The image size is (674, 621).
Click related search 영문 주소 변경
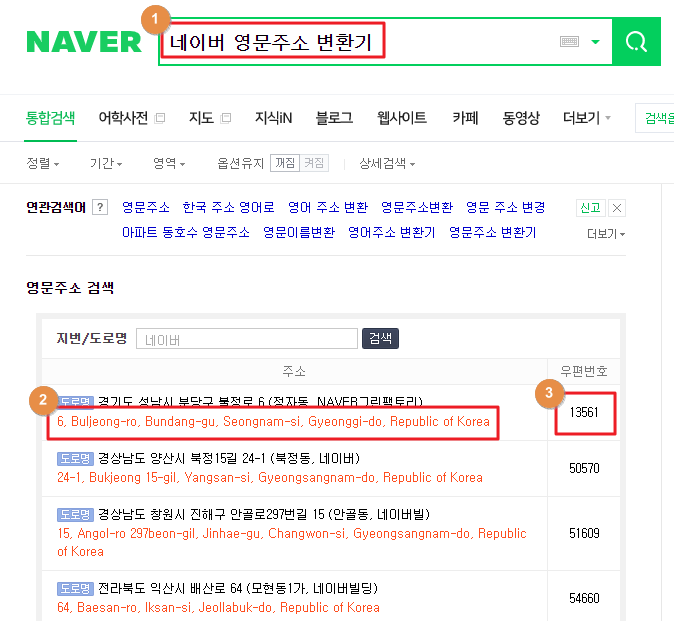pos(506,207)
